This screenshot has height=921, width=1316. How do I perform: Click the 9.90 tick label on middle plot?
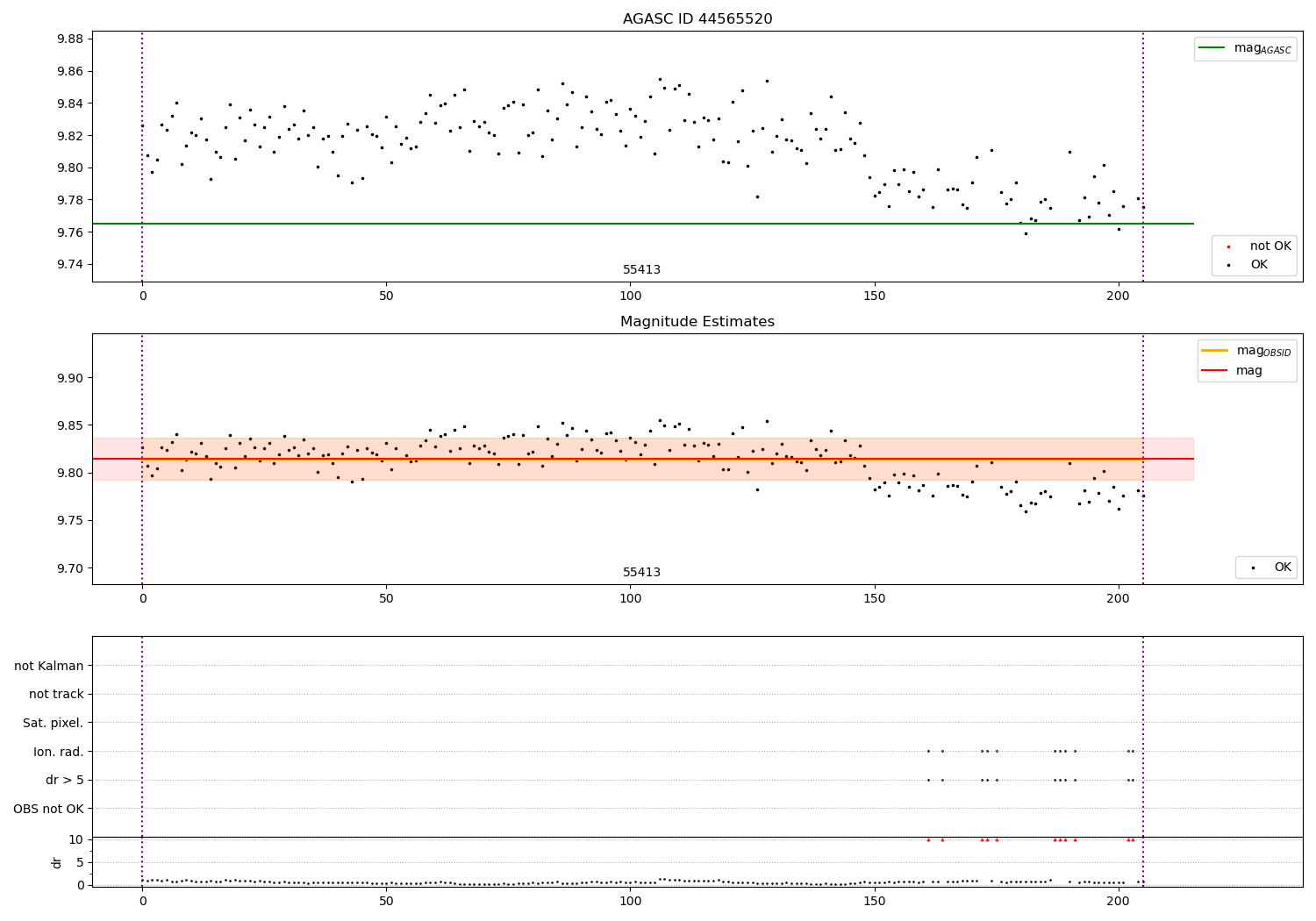click(x=69, y=379)
